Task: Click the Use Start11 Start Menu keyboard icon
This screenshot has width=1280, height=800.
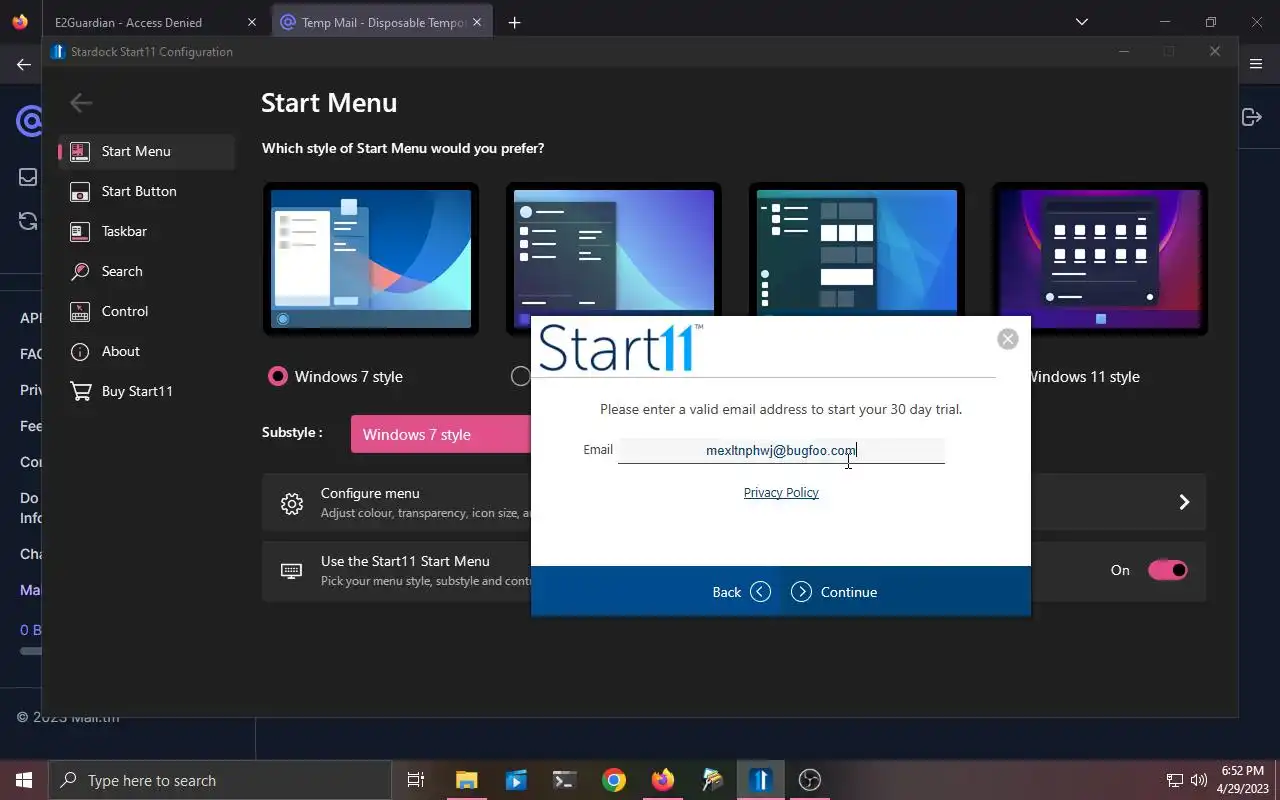Action: click(291, 570)
